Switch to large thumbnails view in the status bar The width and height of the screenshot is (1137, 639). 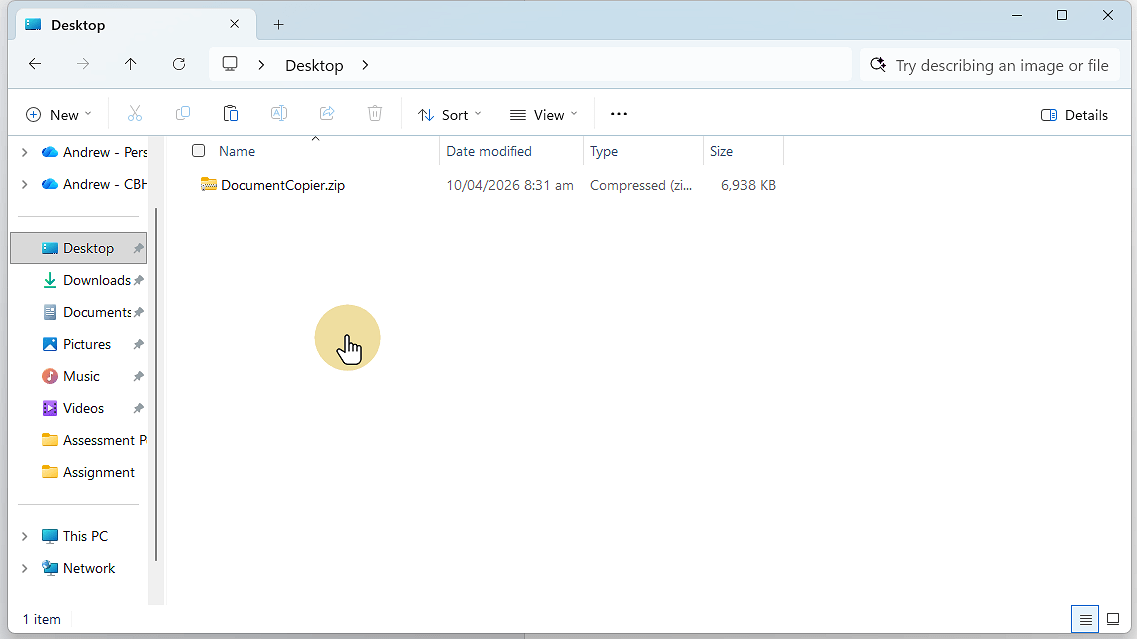(x=1112, y=619)
